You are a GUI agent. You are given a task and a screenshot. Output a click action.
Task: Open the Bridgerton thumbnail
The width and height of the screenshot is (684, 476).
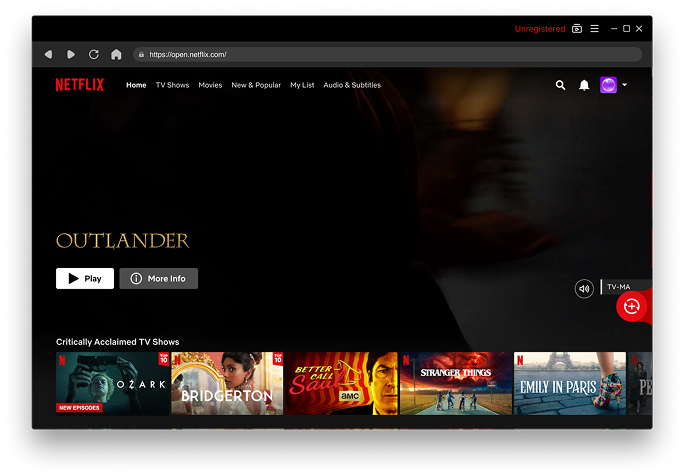tap(227, 384)
